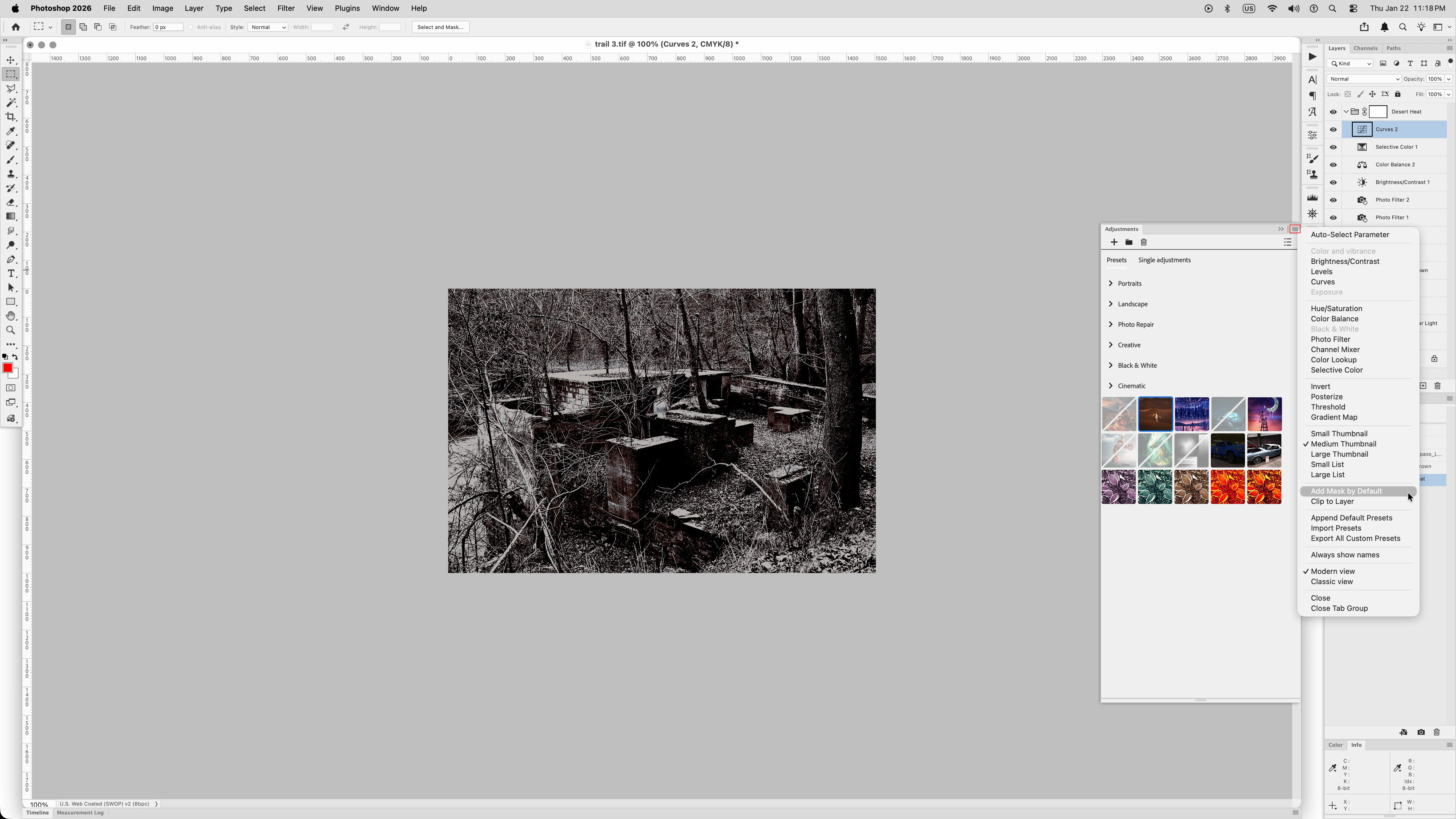The image size is (1456, 819).
Task: Click Large Thumbnail view option
Action: (x=1339, y=454)
